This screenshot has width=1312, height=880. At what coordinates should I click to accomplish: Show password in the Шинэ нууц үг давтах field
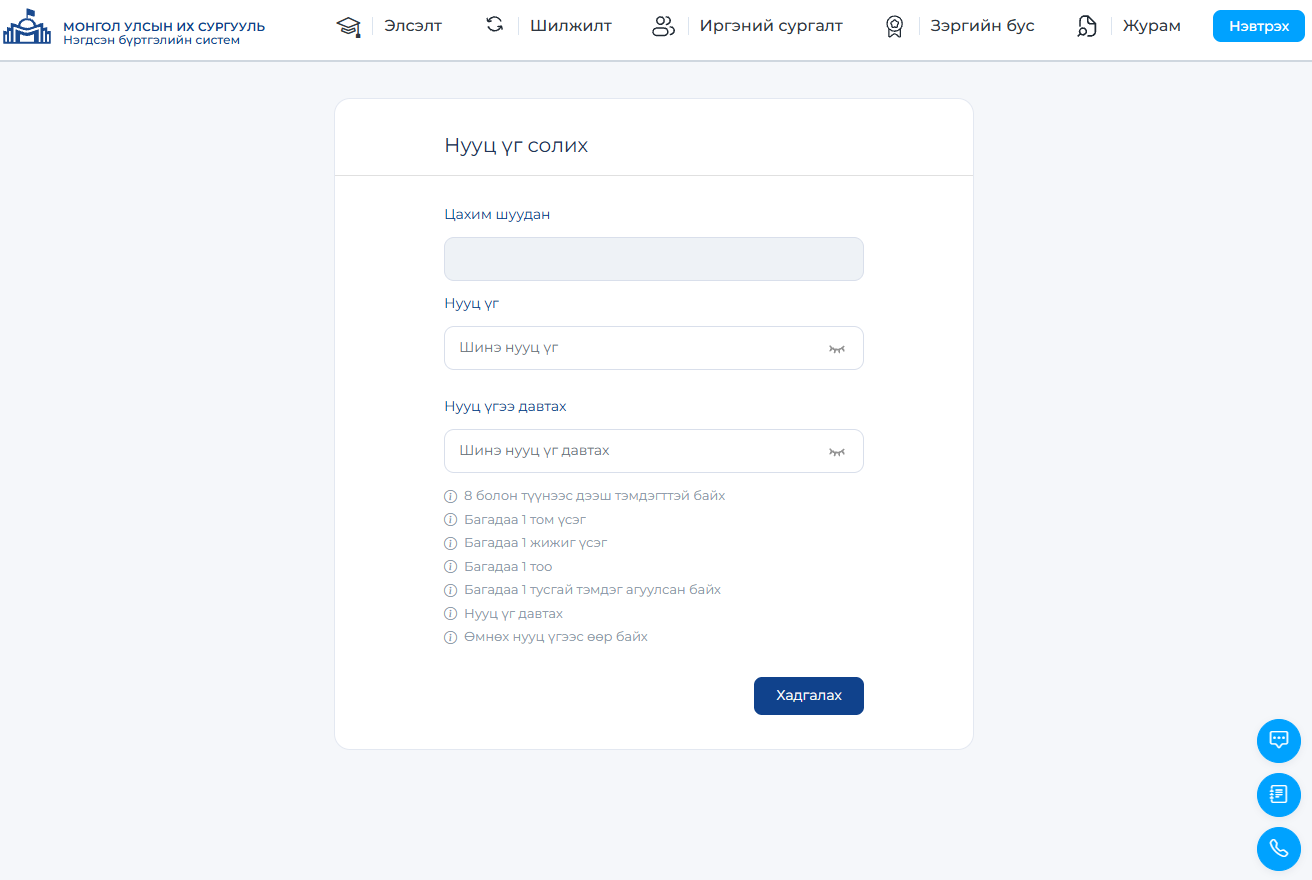(x=837, y=451)
